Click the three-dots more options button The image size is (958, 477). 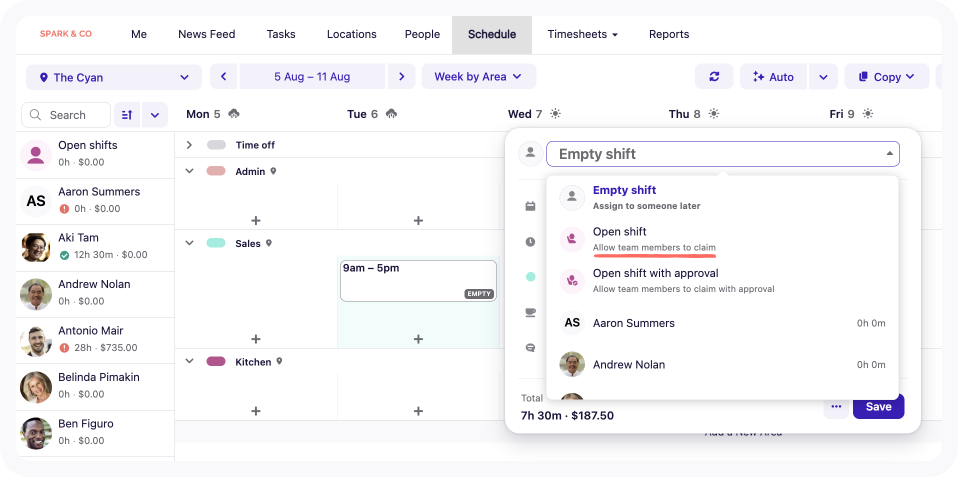tap(835, 407)
